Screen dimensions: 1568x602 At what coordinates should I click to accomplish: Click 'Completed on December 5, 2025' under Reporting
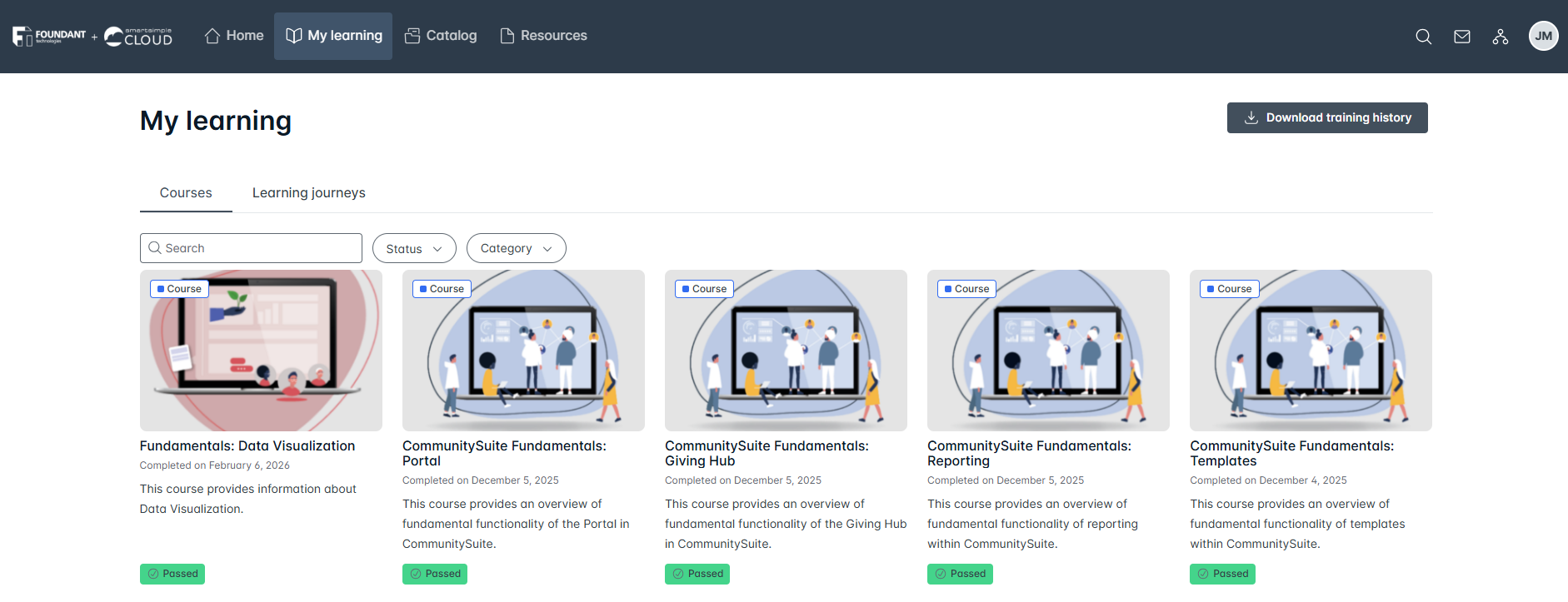[1006, 480]
